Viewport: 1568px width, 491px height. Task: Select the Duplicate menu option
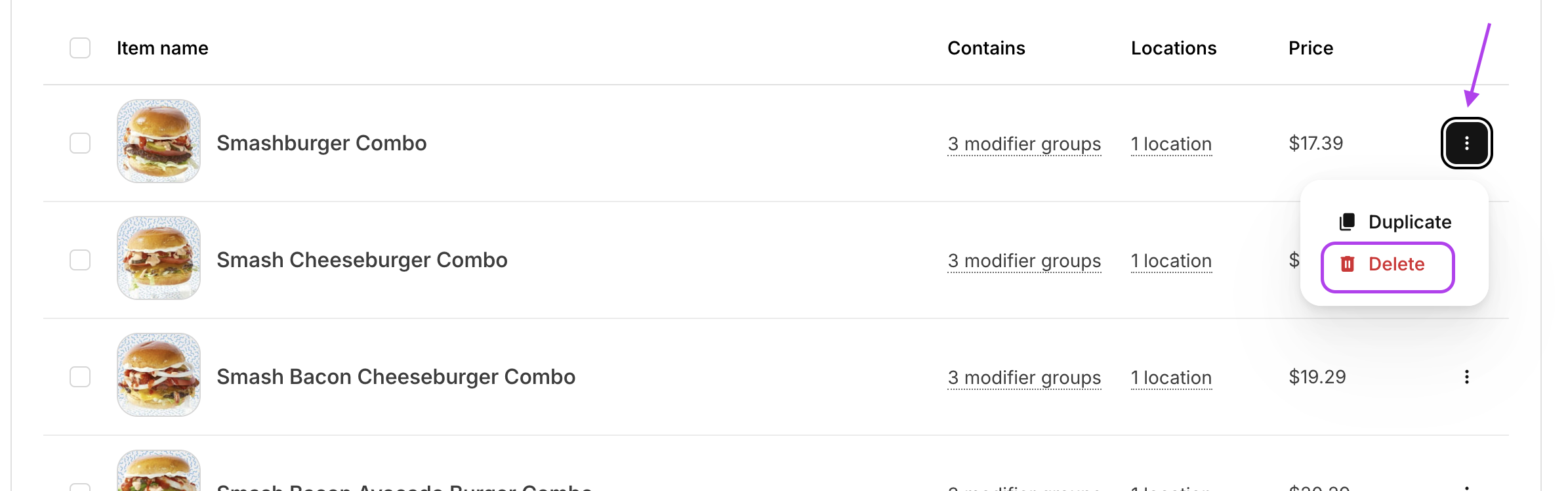click(1395, 222)
